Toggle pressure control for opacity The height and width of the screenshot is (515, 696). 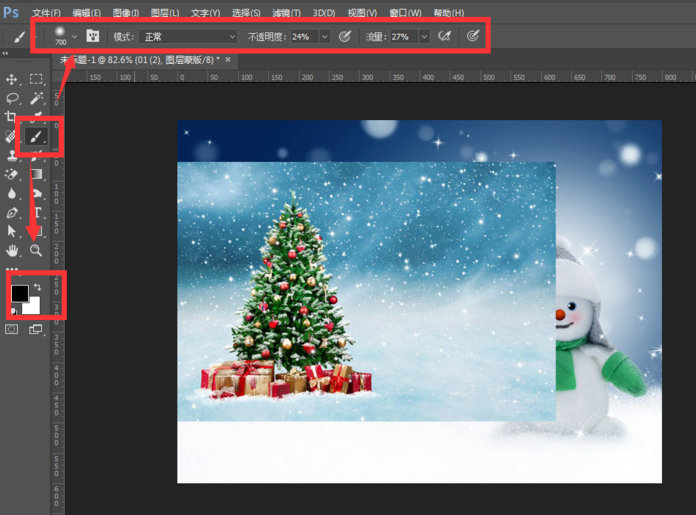(x=344, y=36)
